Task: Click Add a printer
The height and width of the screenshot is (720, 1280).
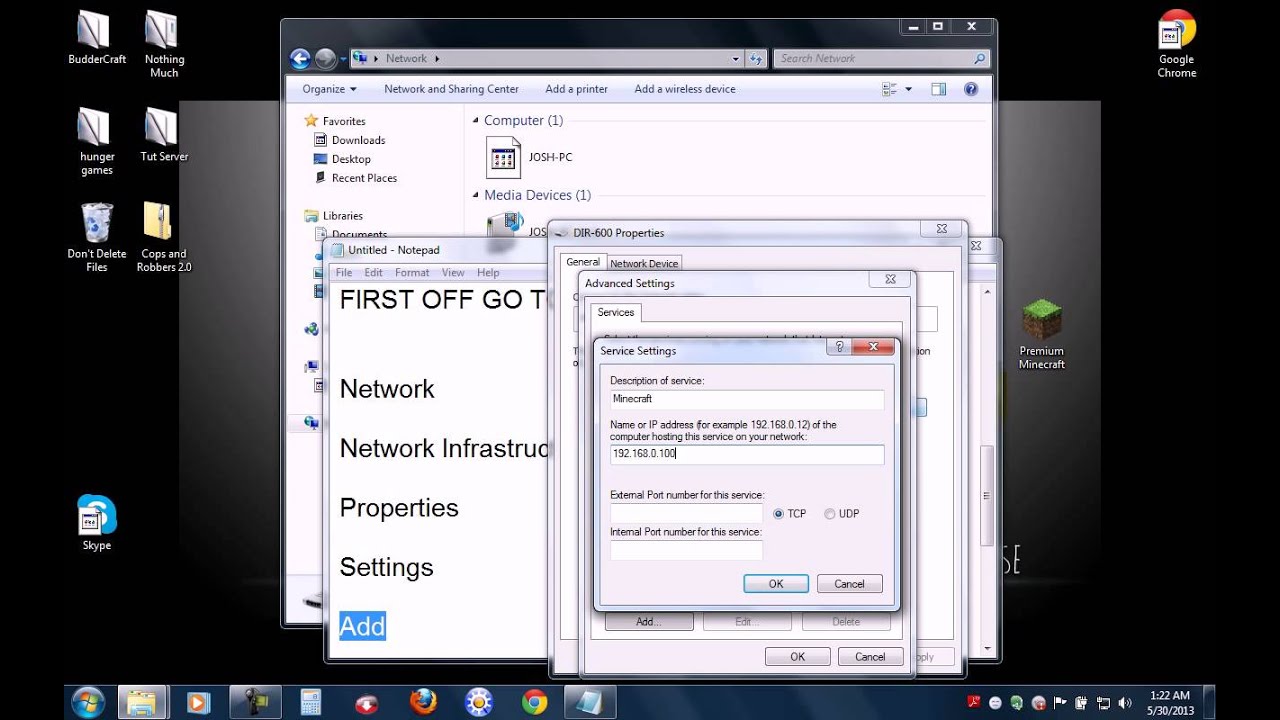Action: [x=577, y=89]
